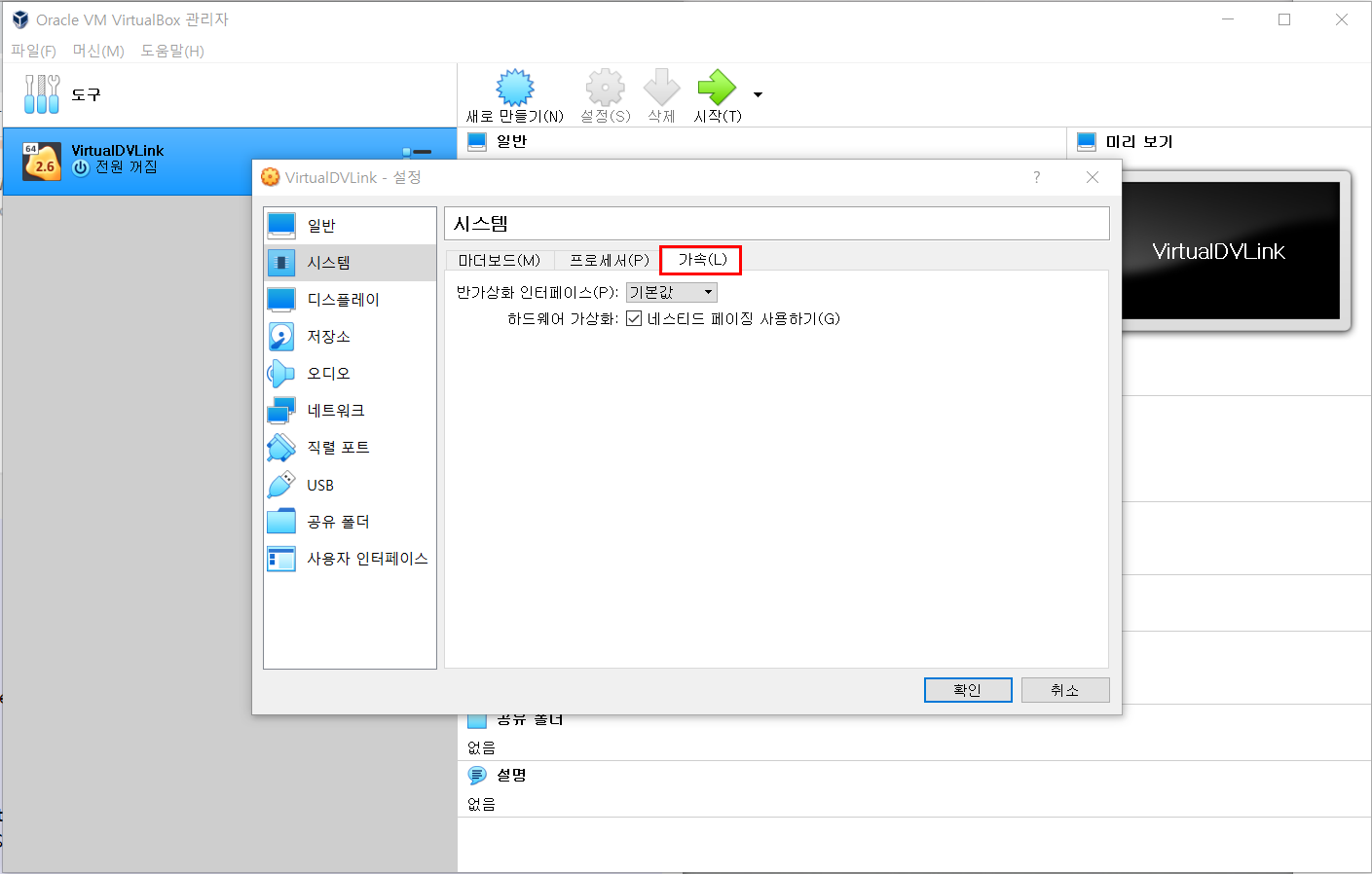Select the 시스템 category in the sidebar
Image resolution: width=1372 pixels, height=874 pixels.
pos(350,263)
